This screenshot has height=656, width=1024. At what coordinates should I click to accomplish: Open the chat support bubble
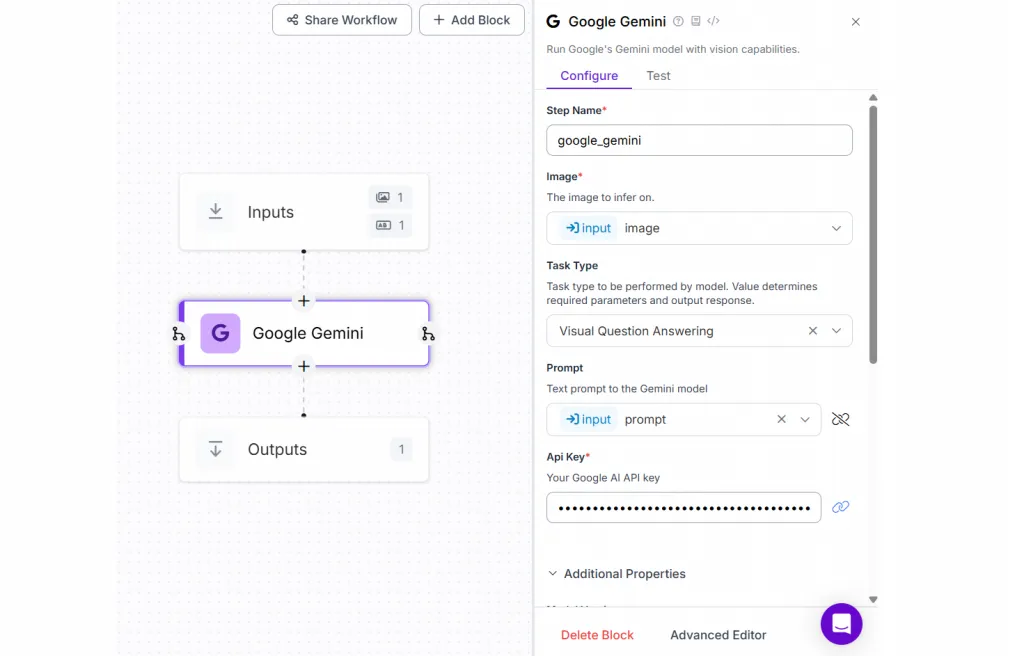click(x=841, y=623)
